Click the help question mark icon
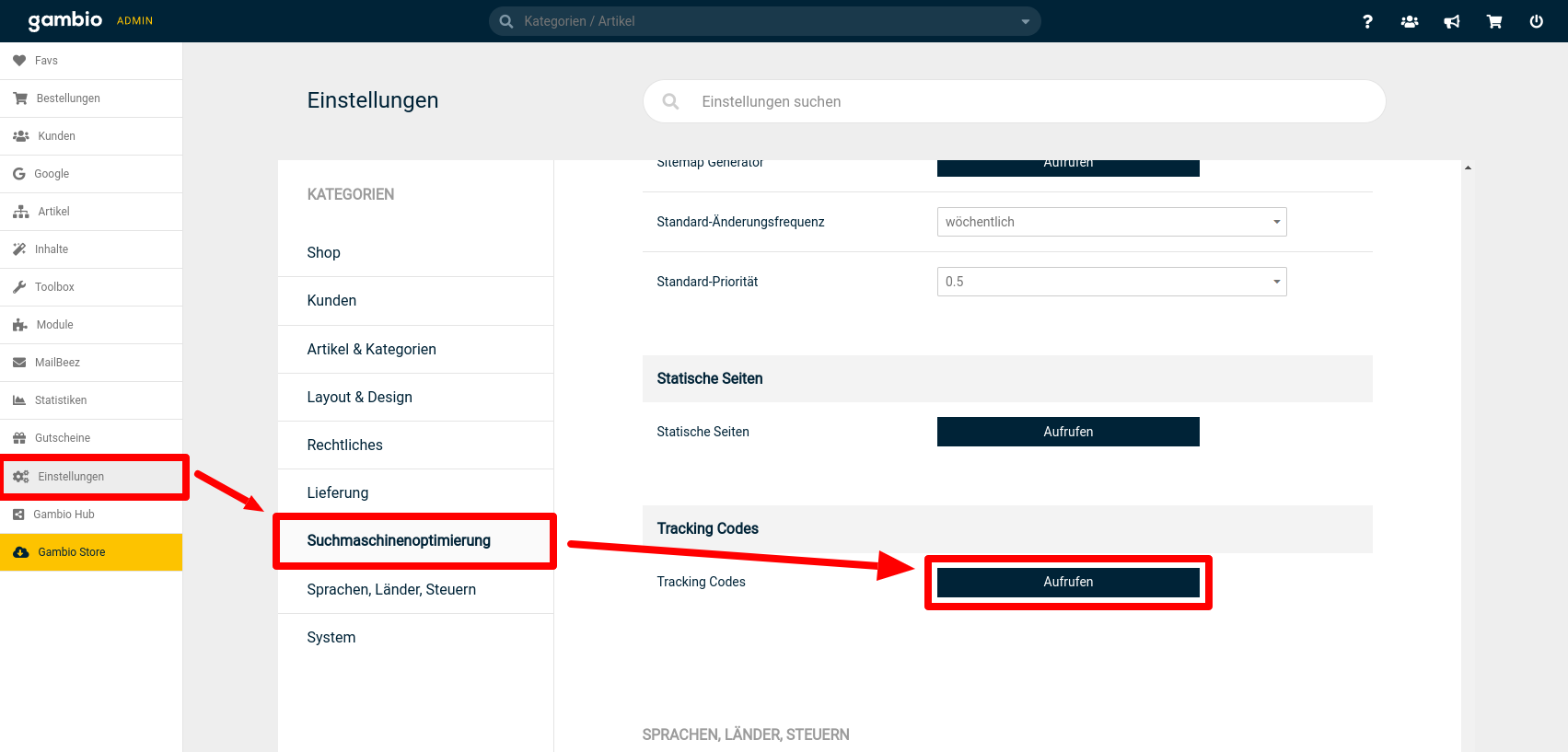 click(x=1367, y=21)
